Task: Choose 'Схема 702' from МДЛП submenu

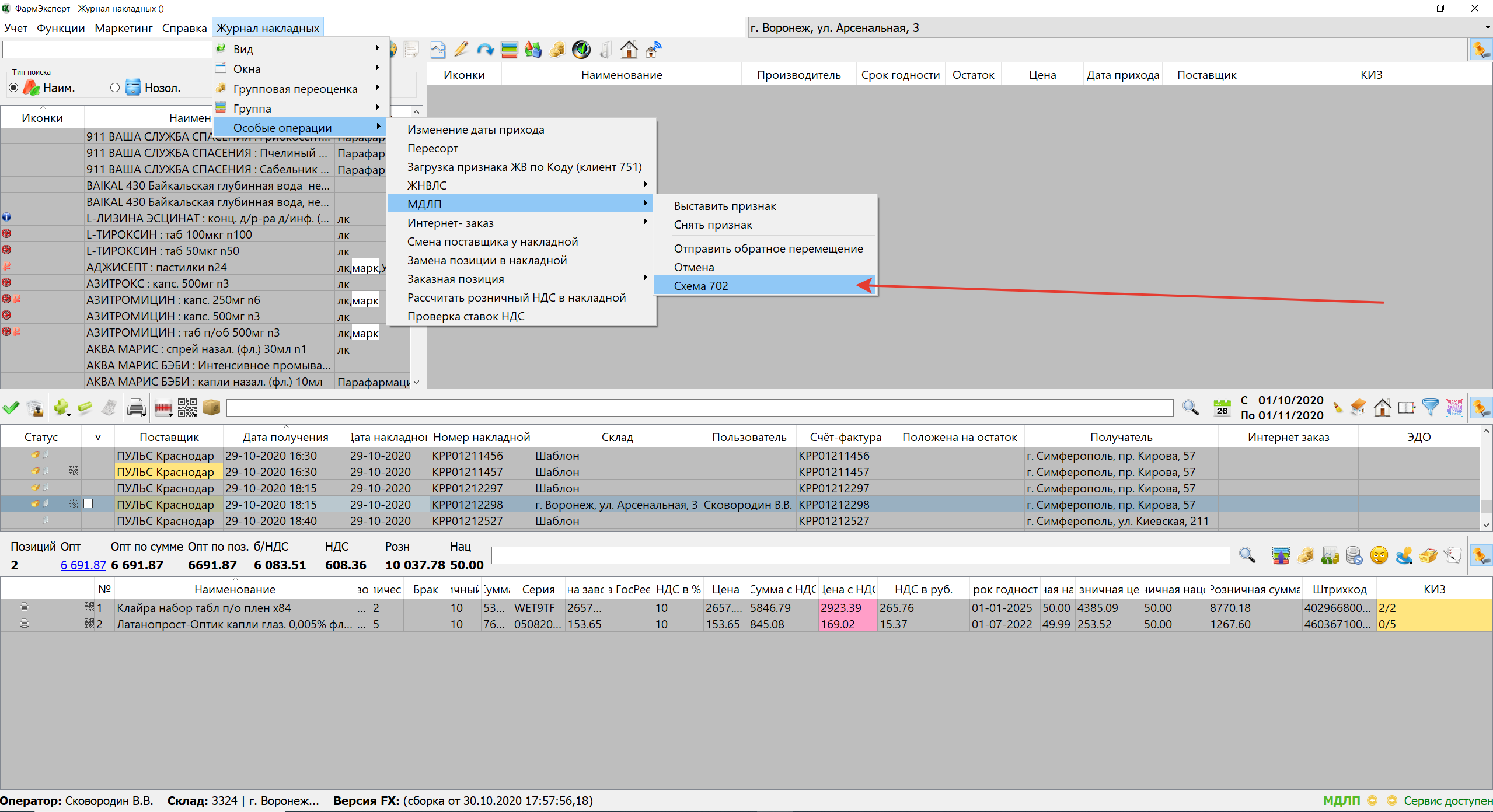Action: pos(701,286)
